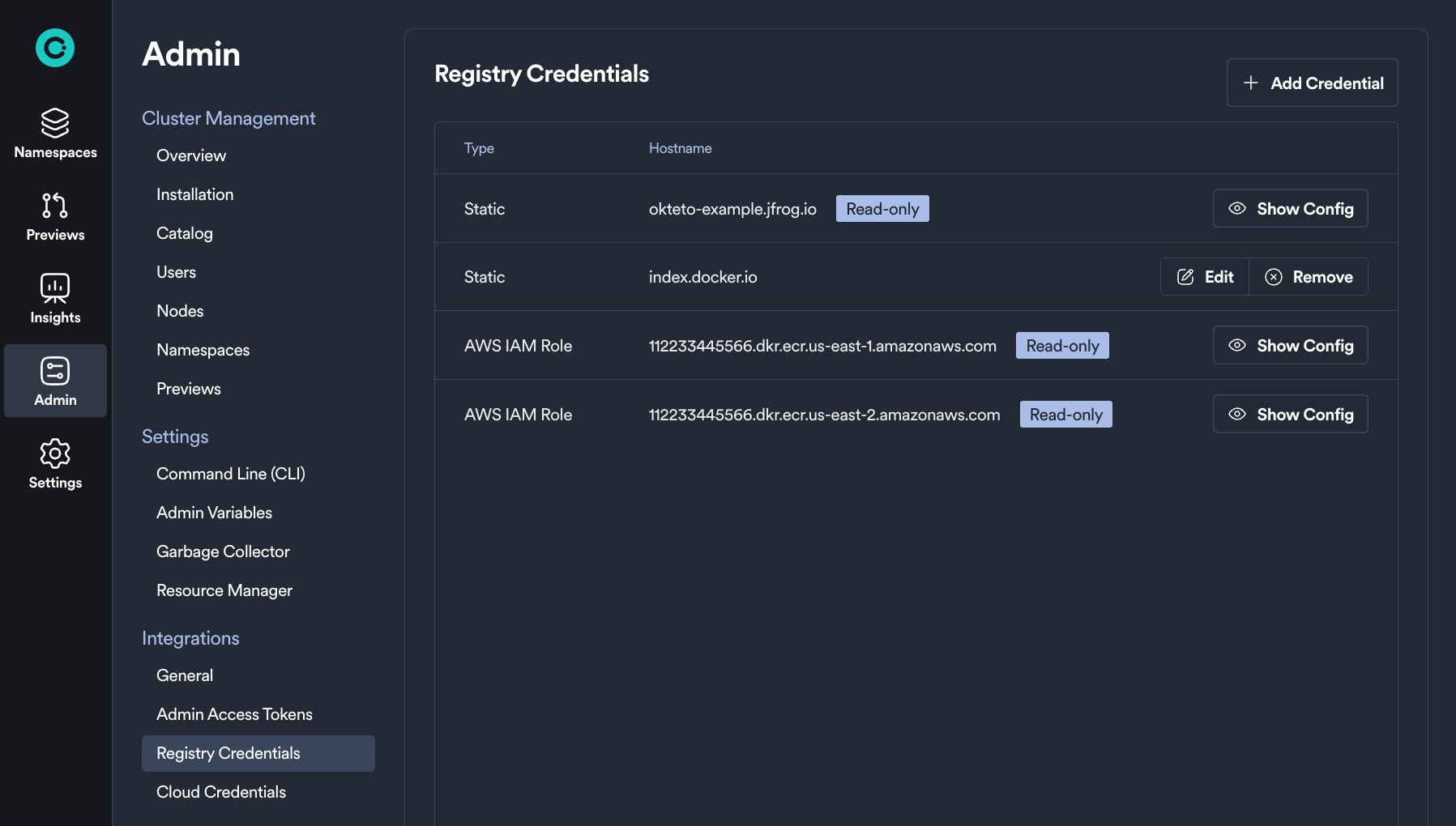Remove the index.docker.io credential
Image resolution: width=1456 pixels, height=826 pixels.
point(1309,276)
